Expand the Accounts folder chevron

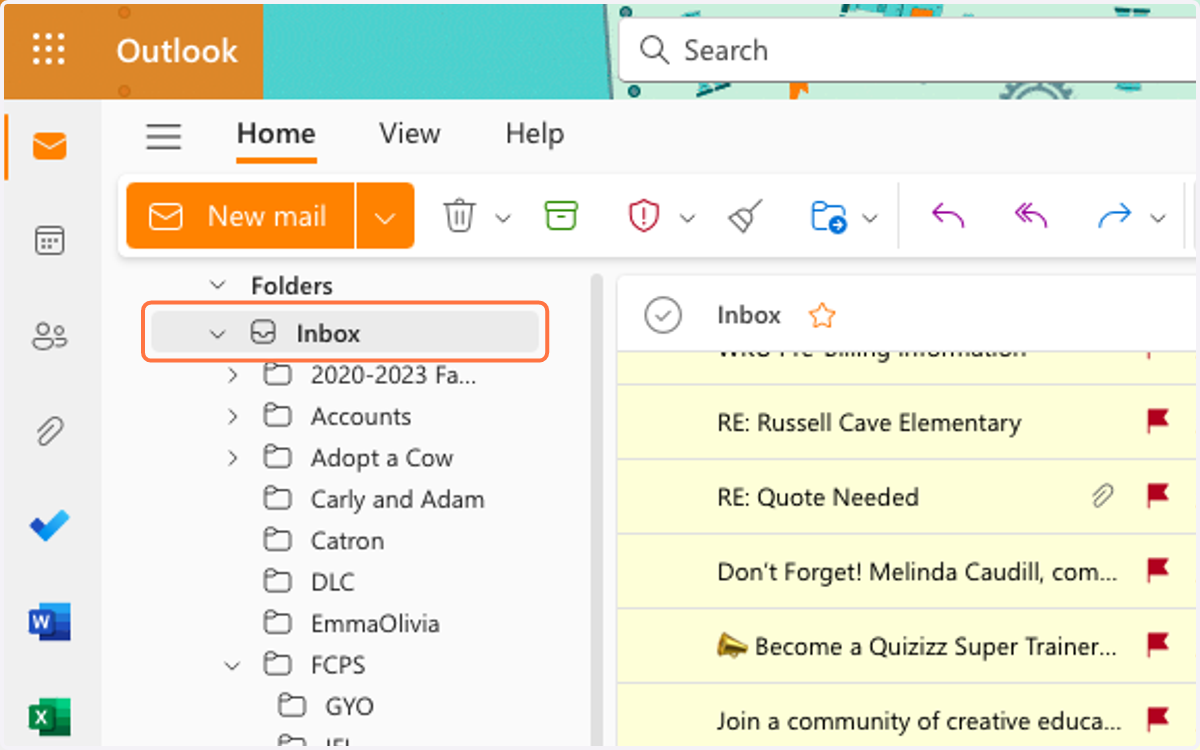coord(233,417)
